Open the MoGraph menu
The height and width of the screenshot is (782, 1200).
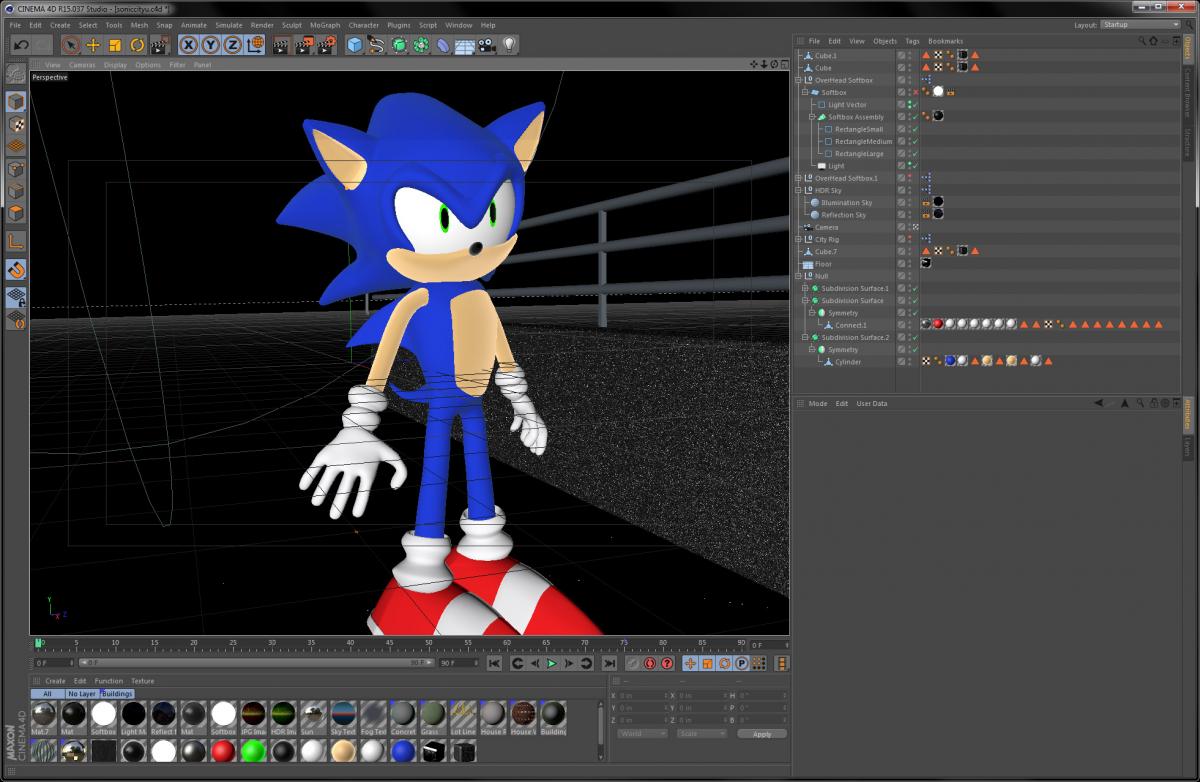pyautogui.click(x=325, y=25)
